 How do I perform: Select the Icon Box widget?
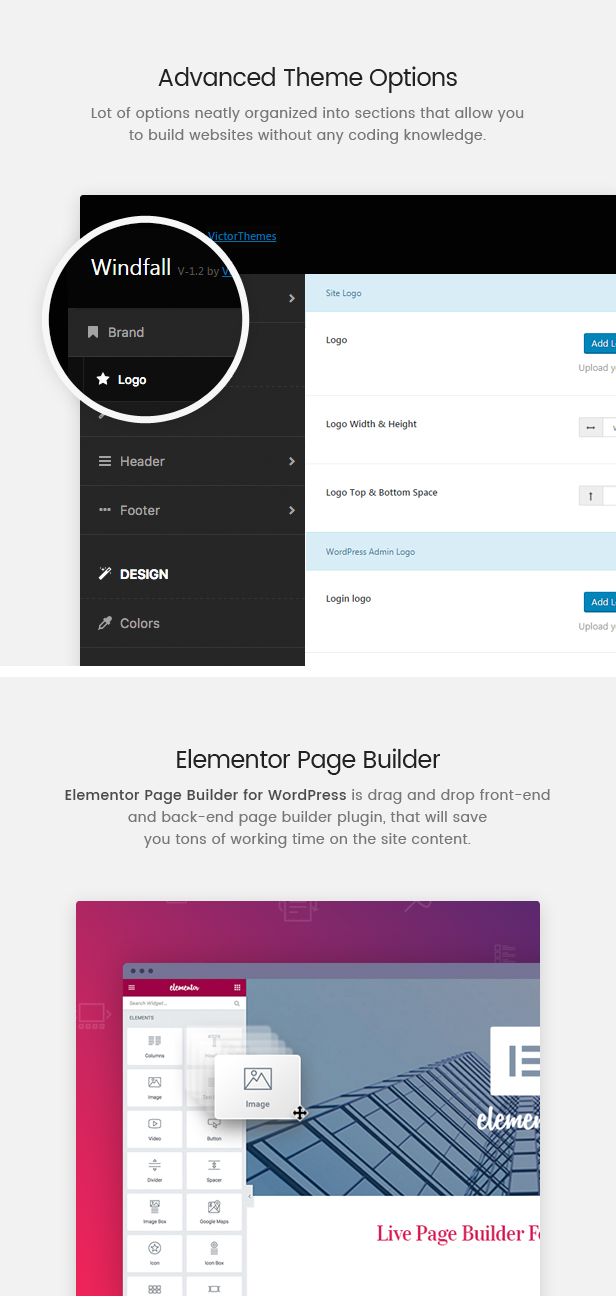(x=214, y=1249)
